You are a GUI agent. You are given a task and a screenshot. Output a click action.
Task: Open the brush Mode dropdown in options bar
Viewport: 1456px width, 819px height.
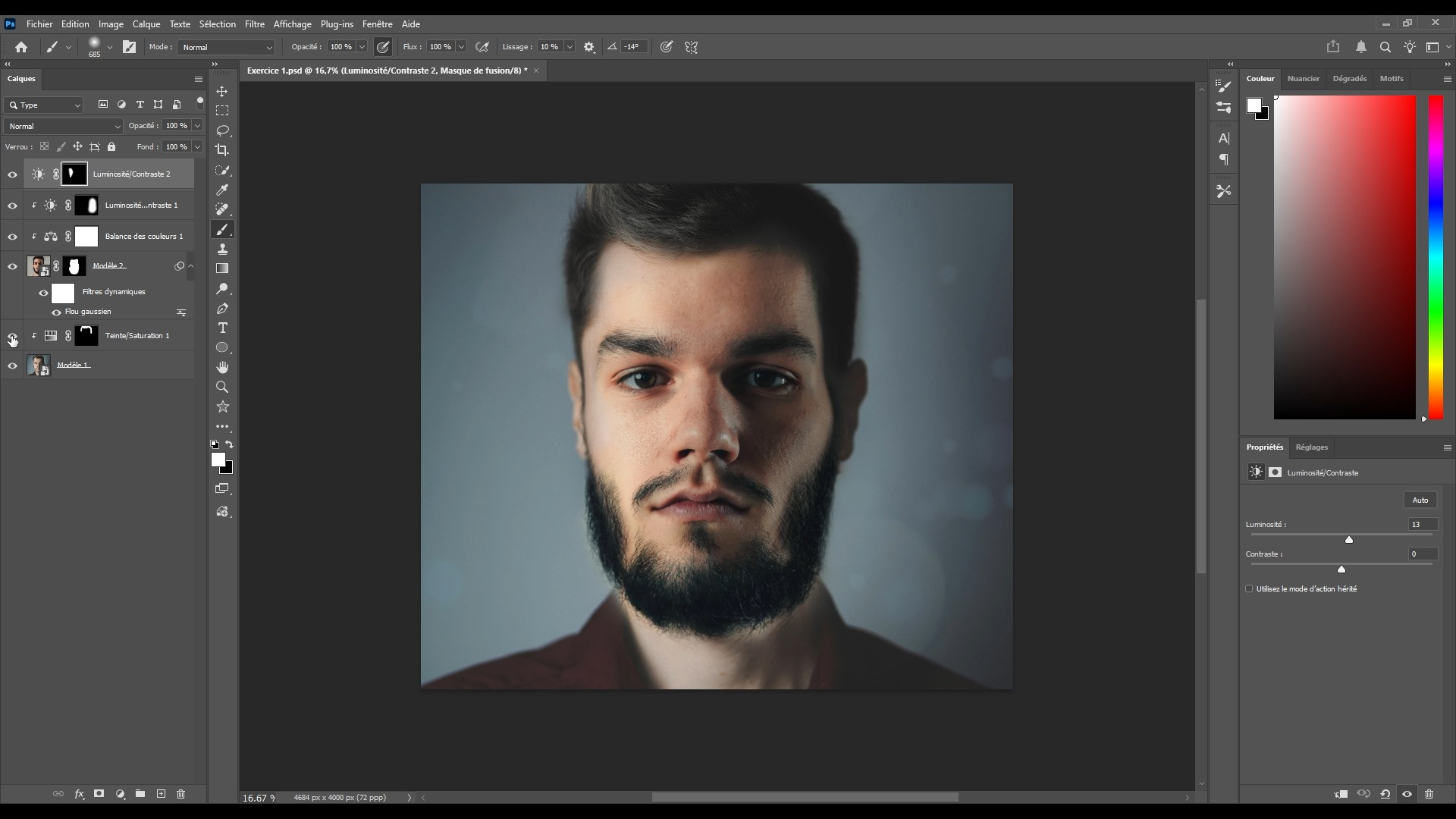[226, 47]
